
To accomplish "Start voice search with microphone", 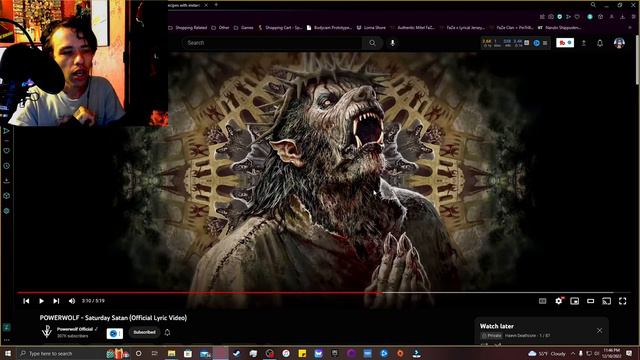I will tap(393, 43).
